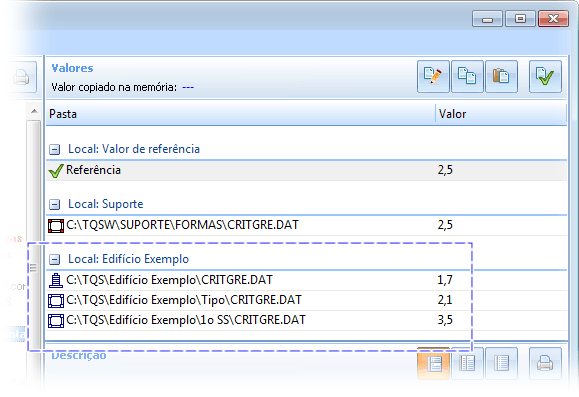Select third description layout view icon

pos(501,363)
